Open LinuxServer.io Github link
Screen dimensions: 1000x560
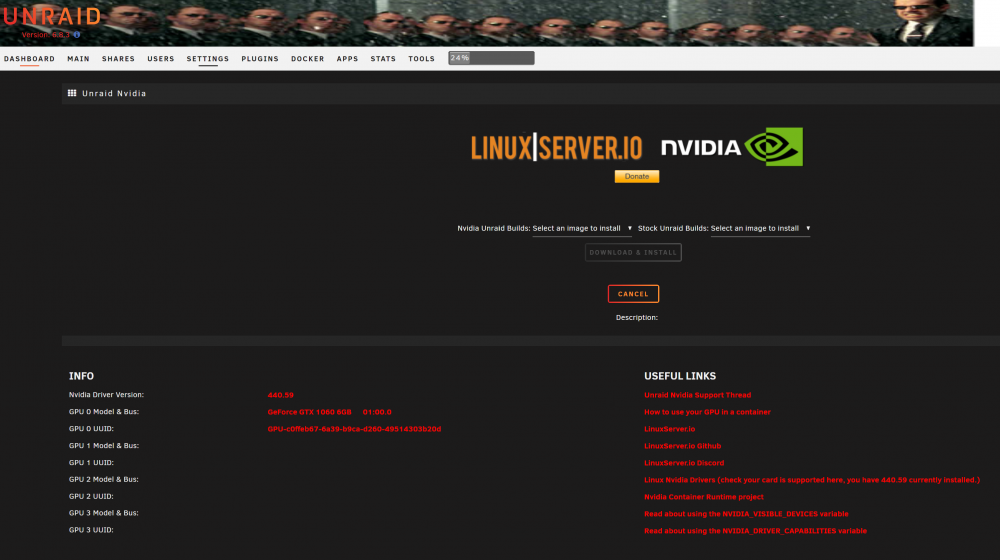tap(682, 446)
